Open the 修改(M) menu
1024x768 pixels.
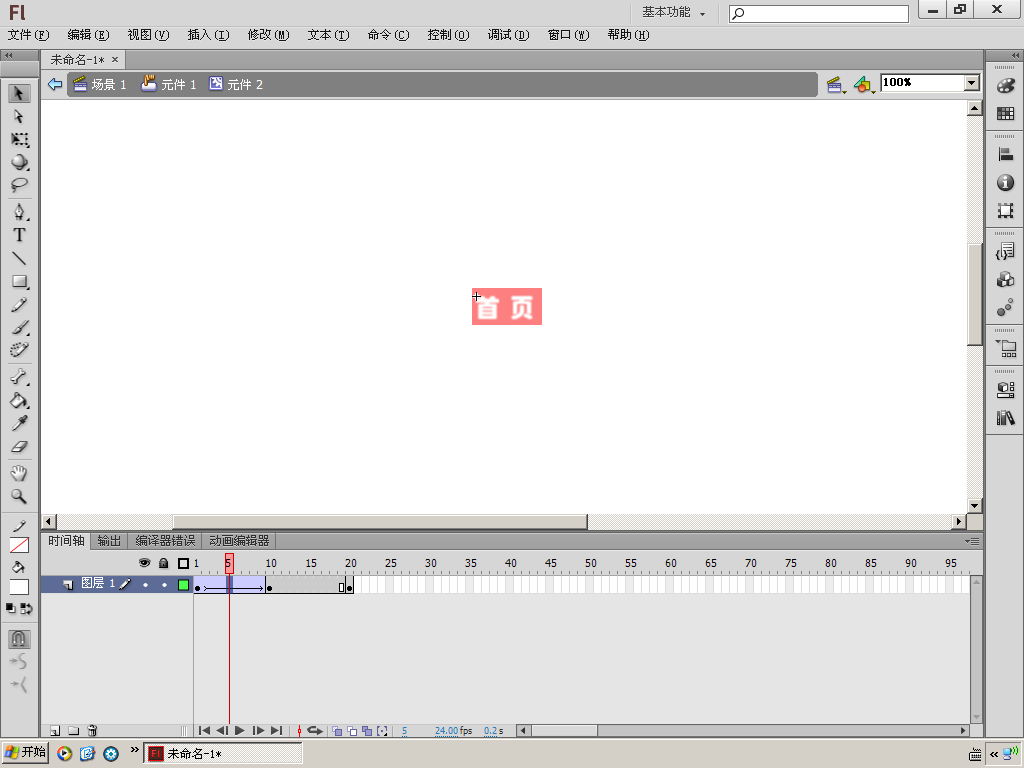click(x=268, y=35)
